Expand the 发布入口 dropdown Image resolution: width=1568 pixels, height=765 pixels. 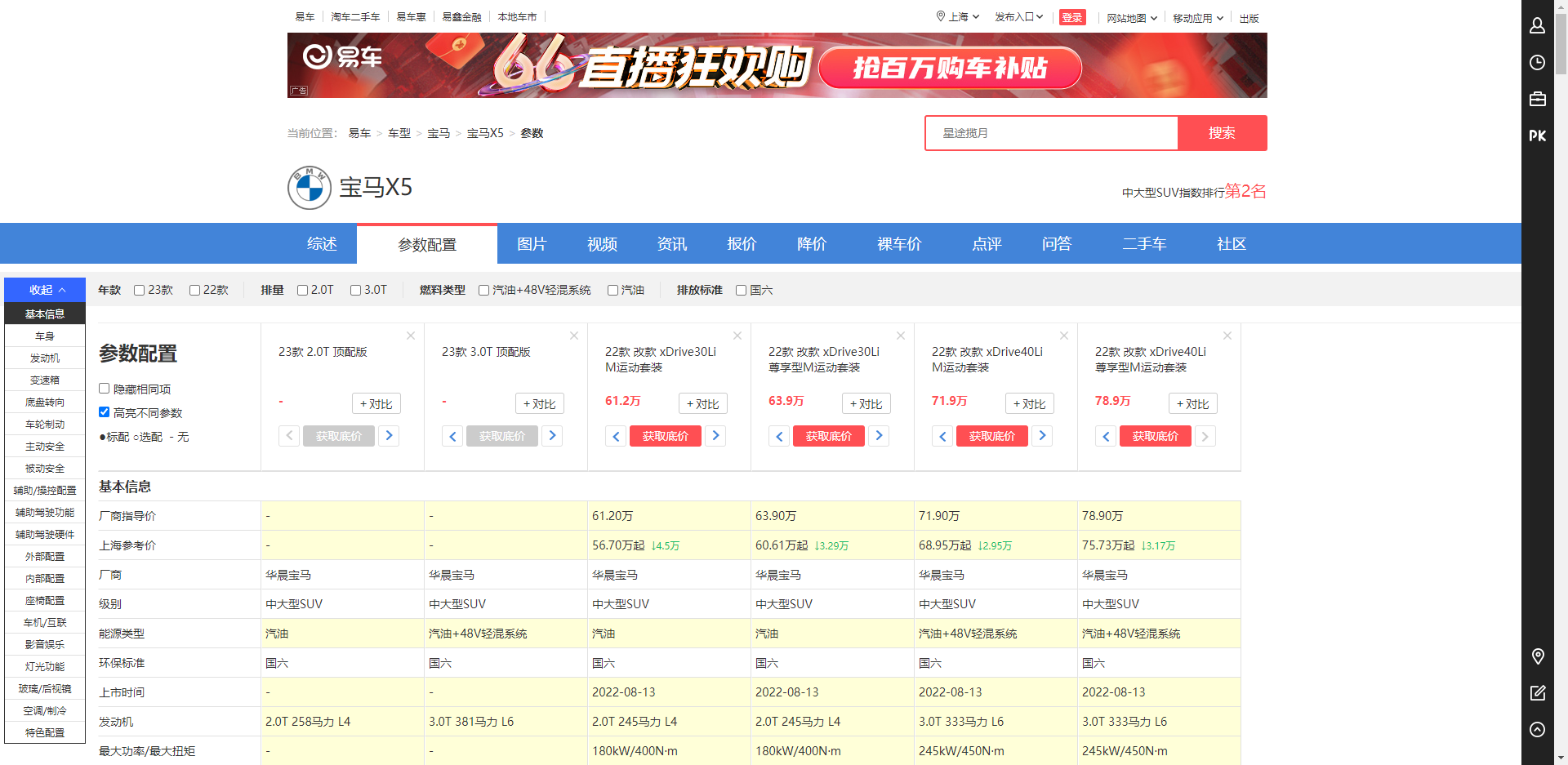click(1018, 17)
